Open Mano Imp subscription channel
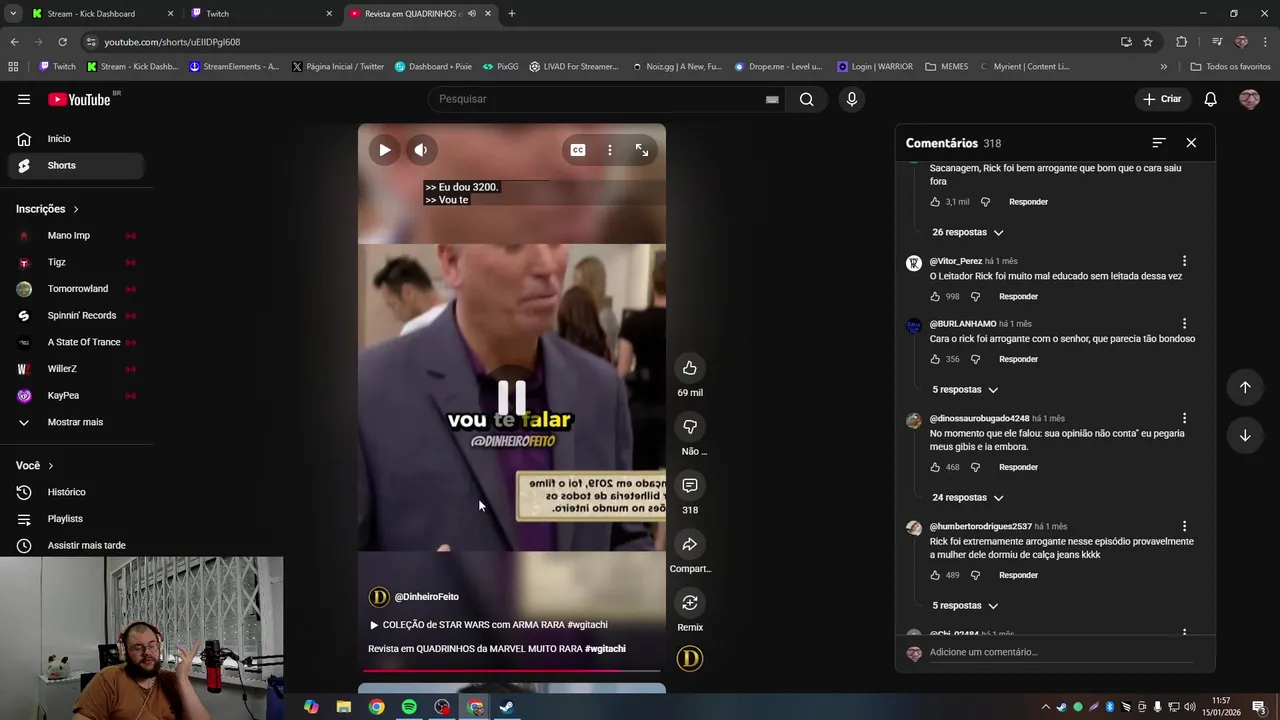Image resolution: width=1280 pixels, height=720 pixels. 76,236
